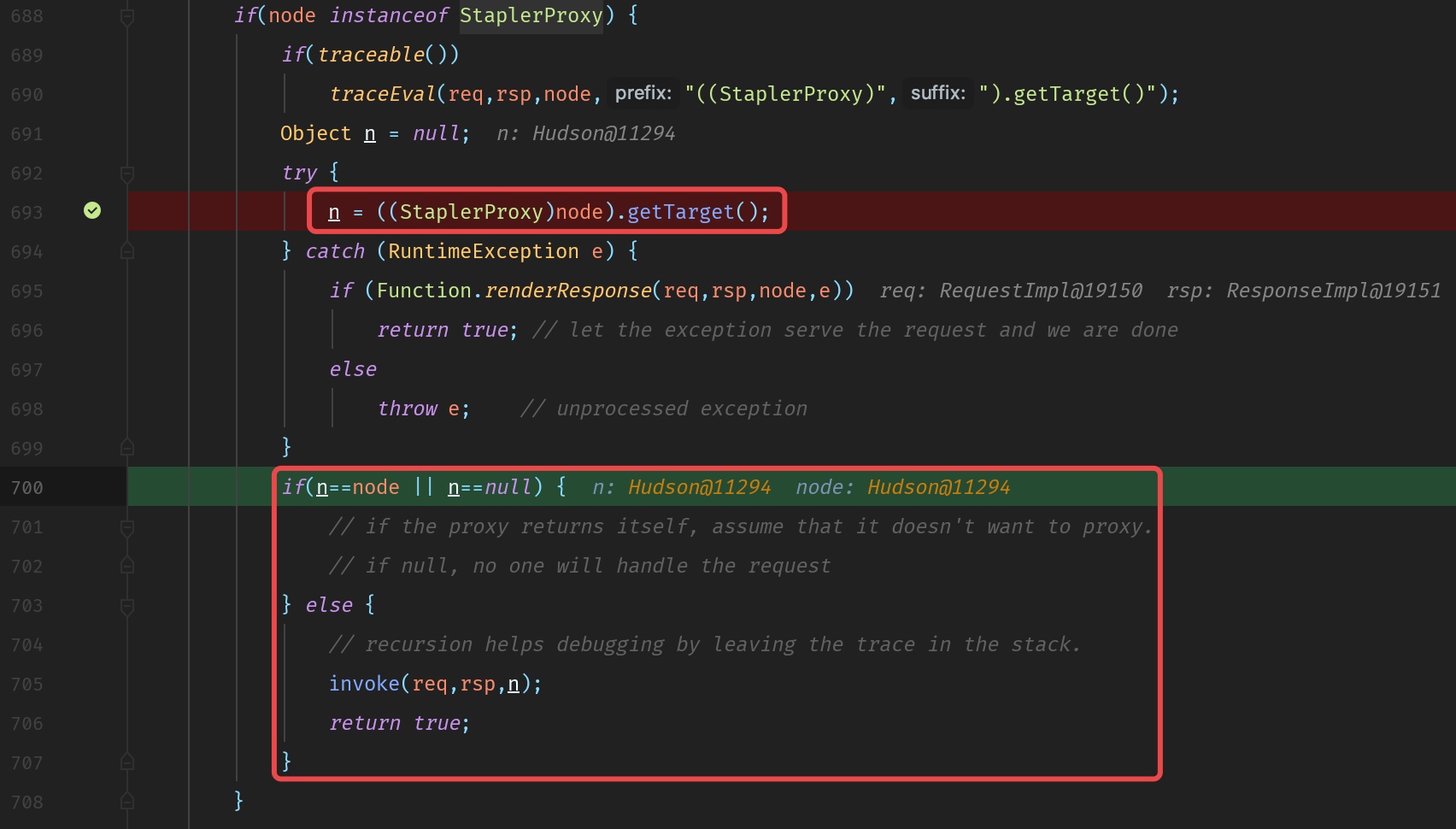Image resolution: width=1456 pixels, height=829 pixels.
Task: Click the 'else' keyword on line 697
Action: [353, 369]
